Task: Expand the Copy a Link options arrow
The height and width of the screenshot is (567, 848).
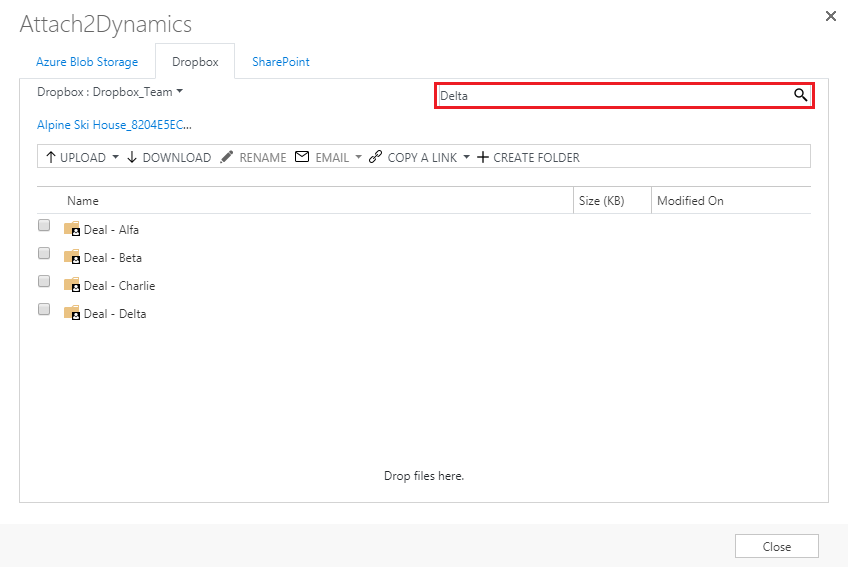Action: pos(466,157)
